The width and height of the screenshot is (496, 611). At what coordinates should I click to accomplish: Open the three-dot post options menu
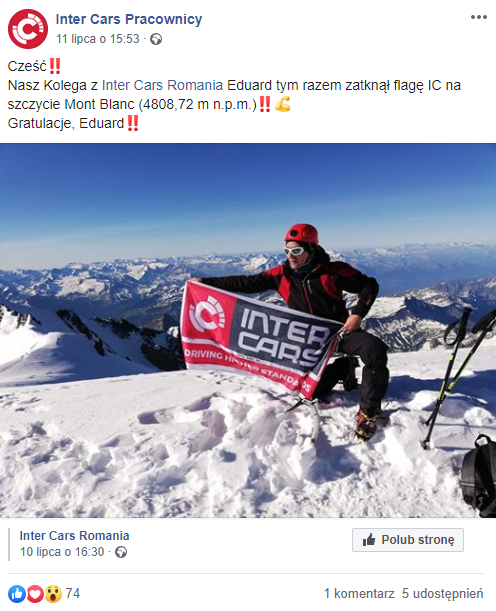(x=478, y=17)
